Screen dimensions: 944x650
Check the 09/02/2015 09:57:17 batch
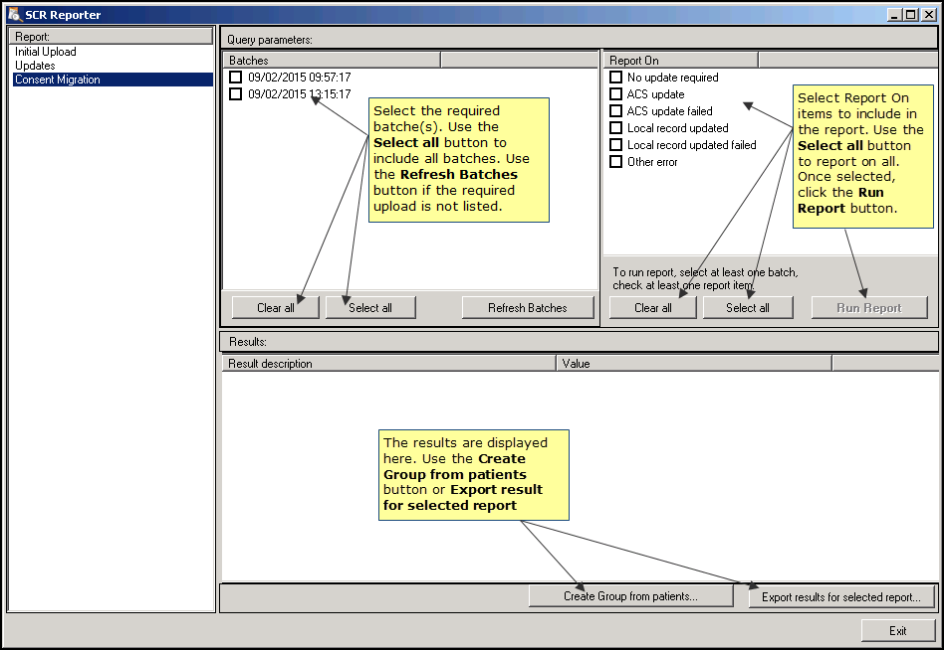click(x=235, y=77)
